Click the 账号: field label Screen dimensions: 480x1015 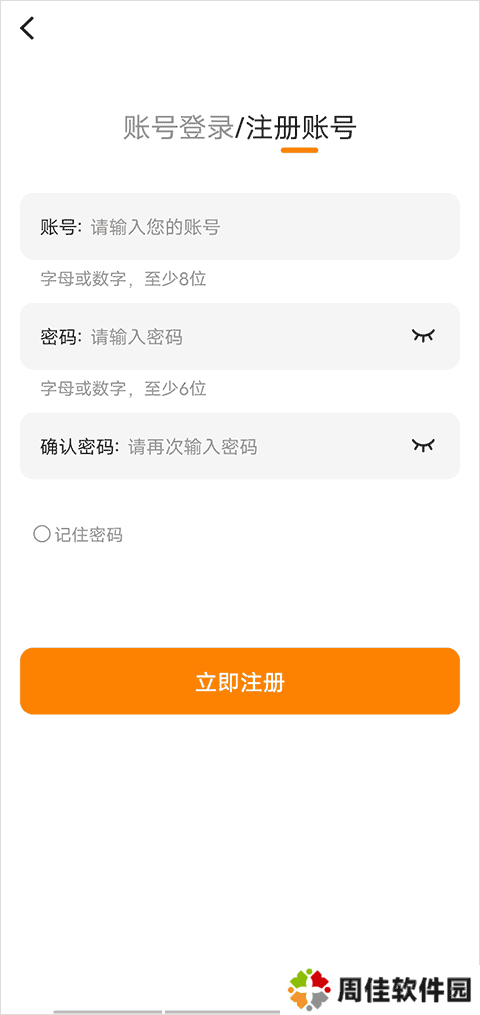61,227
